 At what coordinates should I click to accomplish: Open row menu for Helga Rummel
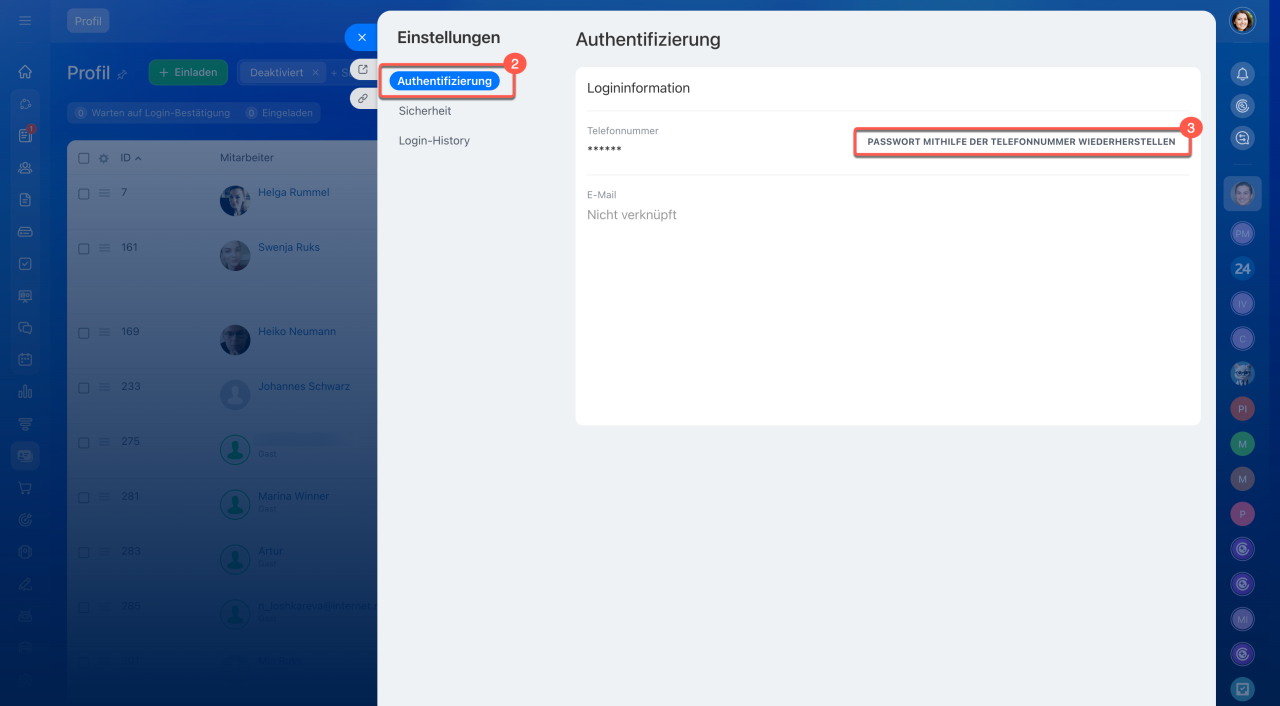tap(103, 193)
